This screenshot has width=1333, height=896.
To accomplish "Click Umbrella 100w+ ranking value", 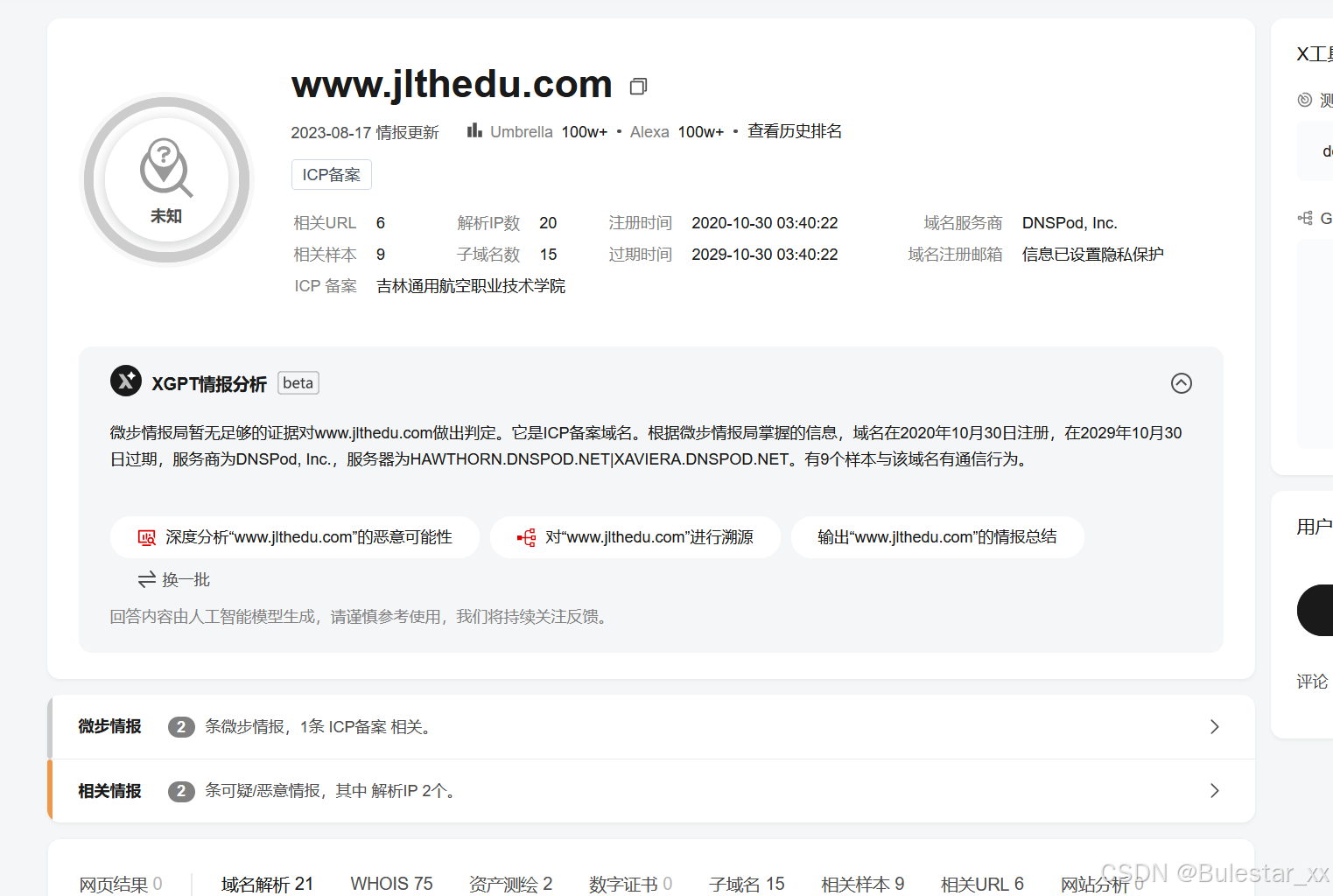I will (585, 132).
